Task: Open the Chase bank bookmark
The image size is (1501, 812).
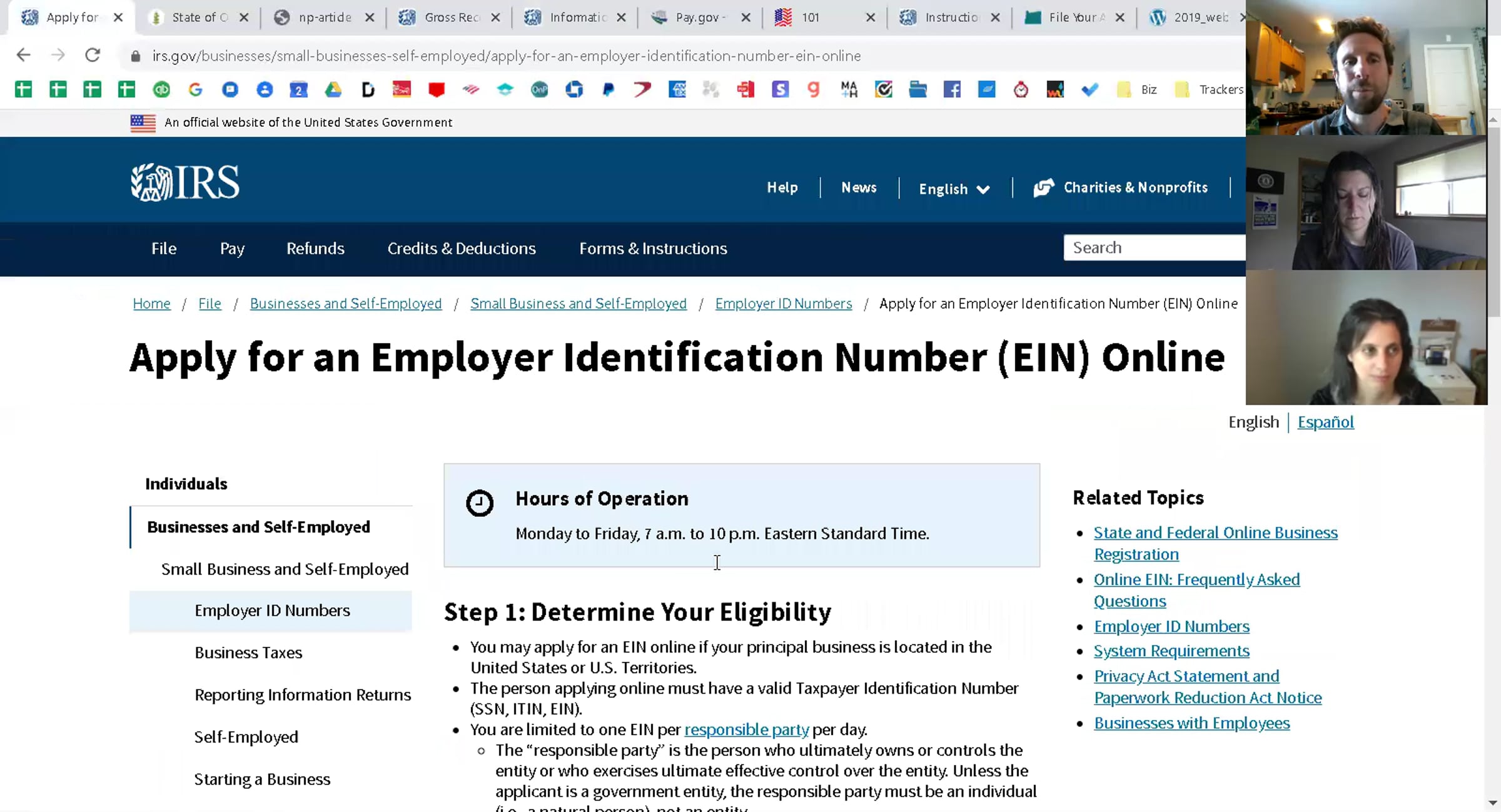Action: [574, 90]
